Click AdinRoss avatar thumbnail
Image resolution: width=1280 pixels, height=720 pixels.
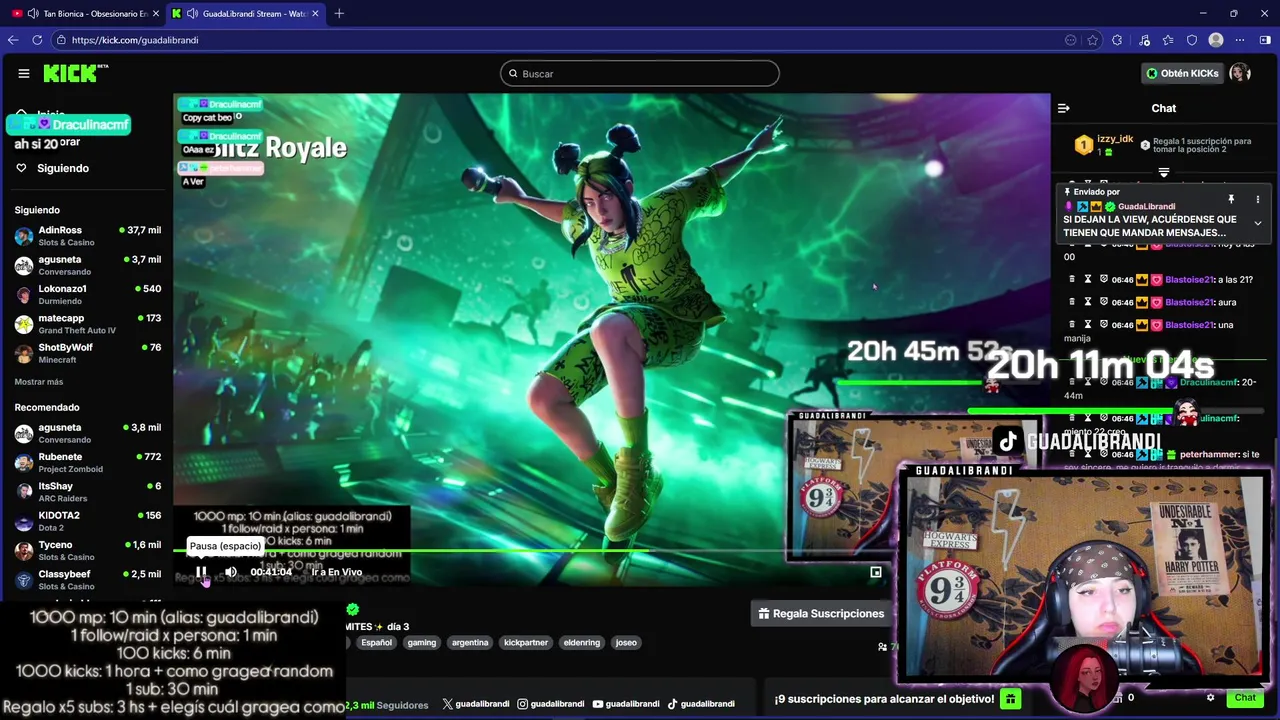[x=24, y=236]
